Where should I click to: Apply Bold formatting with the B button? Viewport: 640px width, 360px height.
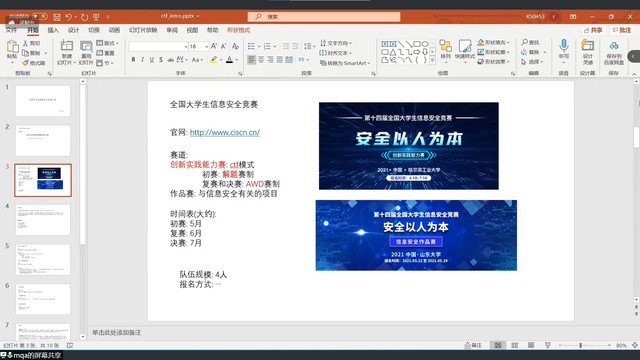coord(133,60)
